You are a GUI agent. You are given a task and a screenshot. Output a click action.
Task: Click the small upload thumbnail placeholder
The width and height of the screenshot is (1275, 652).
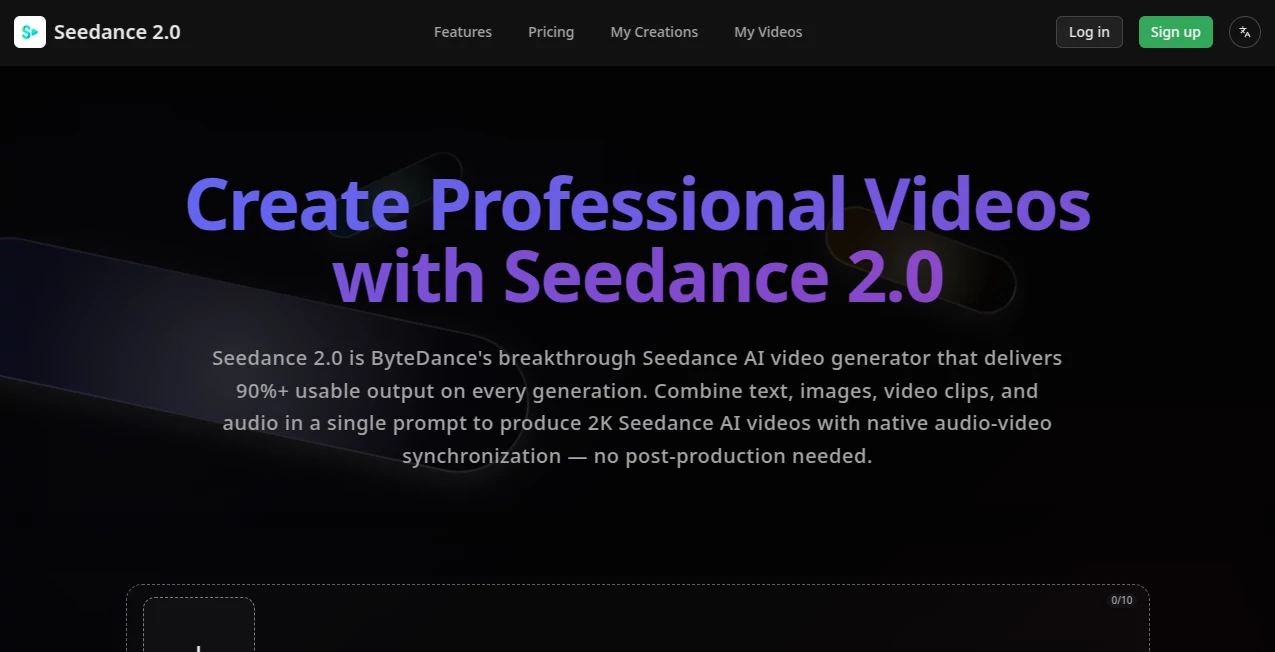coord(198,630)
